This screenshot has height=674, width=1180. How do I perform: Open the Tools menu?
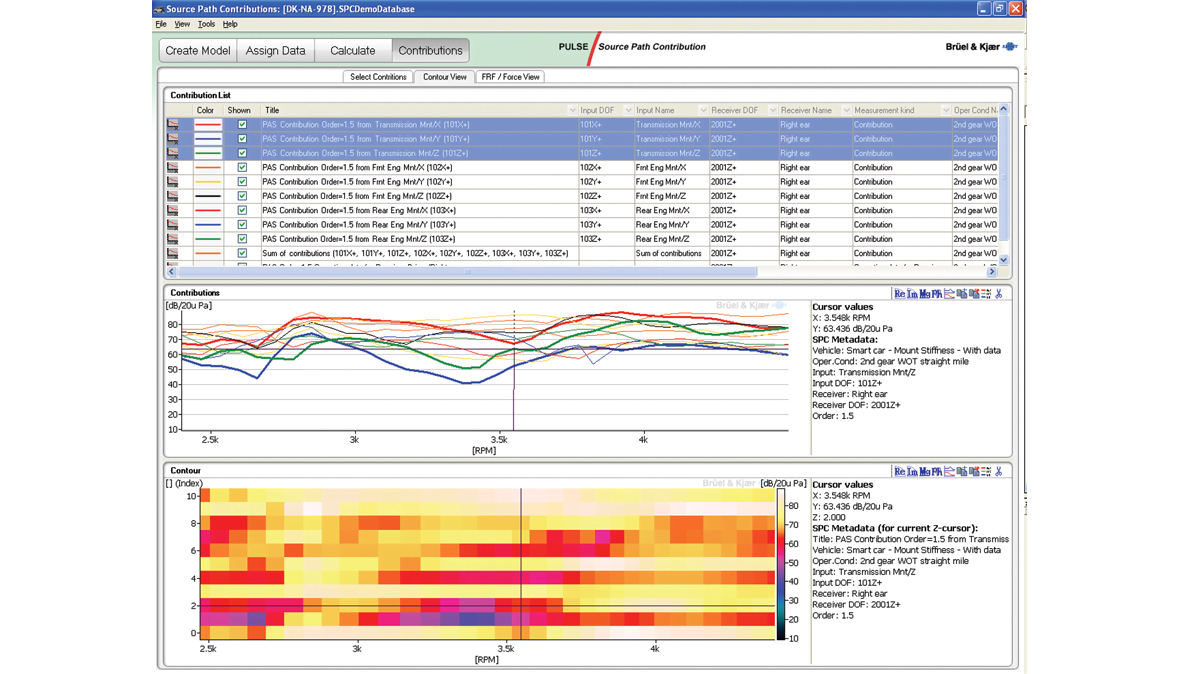point(205,23)
